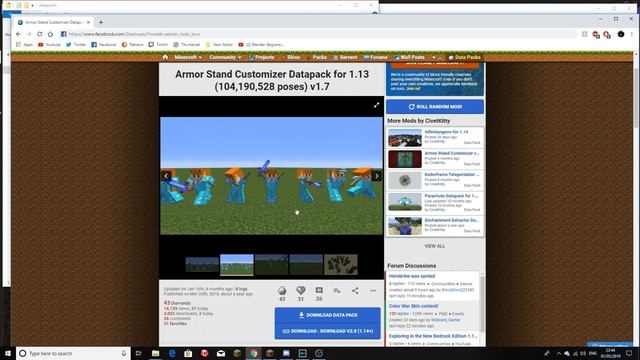
Task: Open the Thumbnail bookmark
Action: pos(187,44)
